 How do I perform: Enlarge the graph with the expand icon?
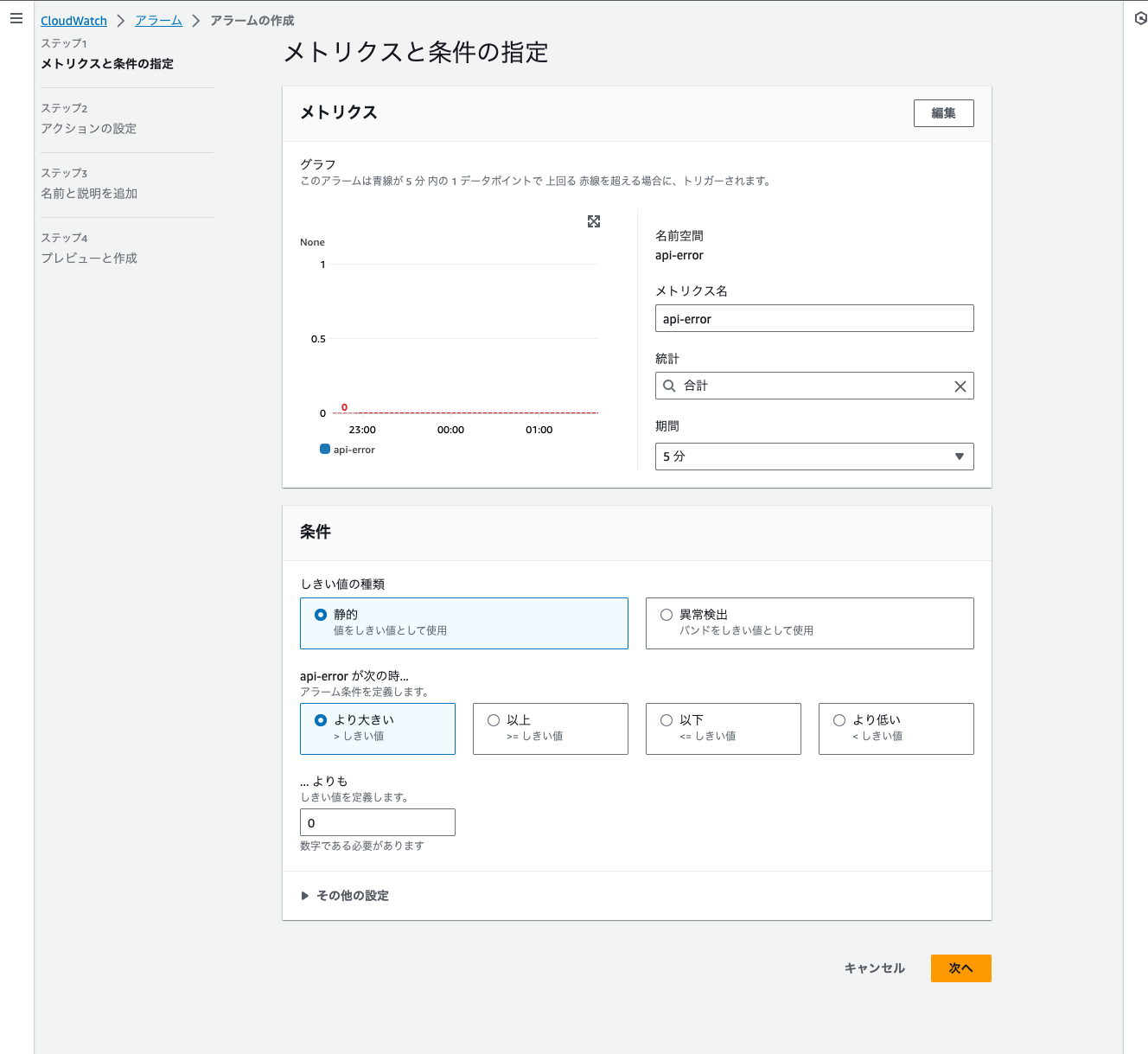[x=594, y=221]
